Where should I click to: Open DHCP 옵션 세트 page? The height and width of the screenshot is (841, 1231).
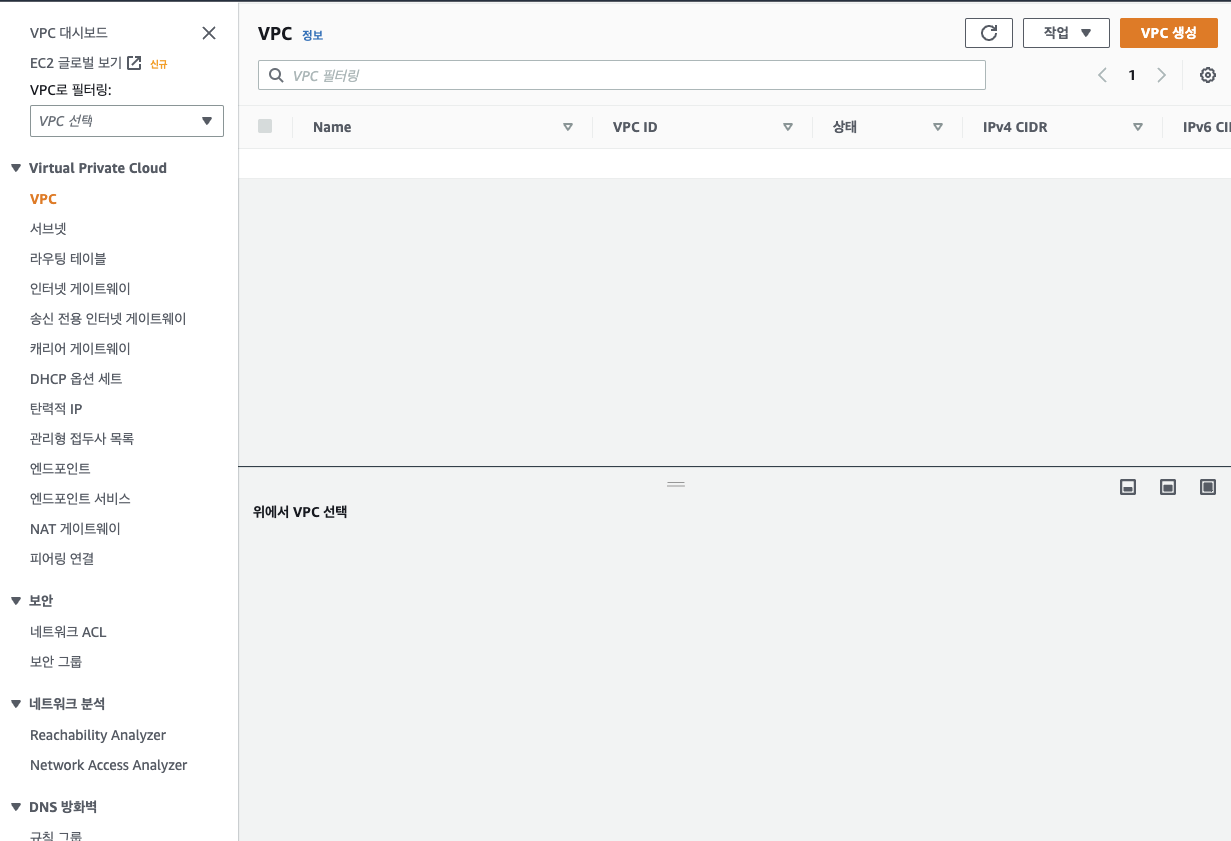(x=76, y=379)
